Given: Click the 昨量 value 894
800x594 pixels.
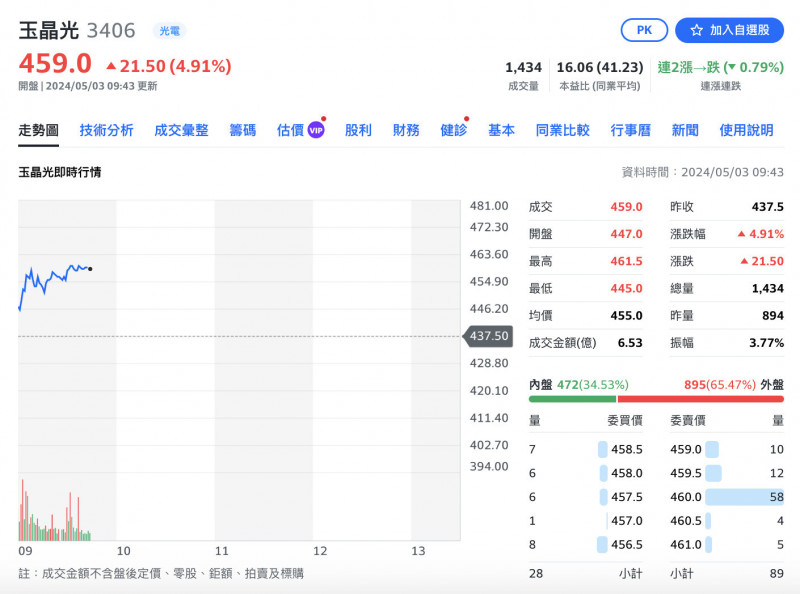Looking at the screenshot, I should (x=773, y=315).
